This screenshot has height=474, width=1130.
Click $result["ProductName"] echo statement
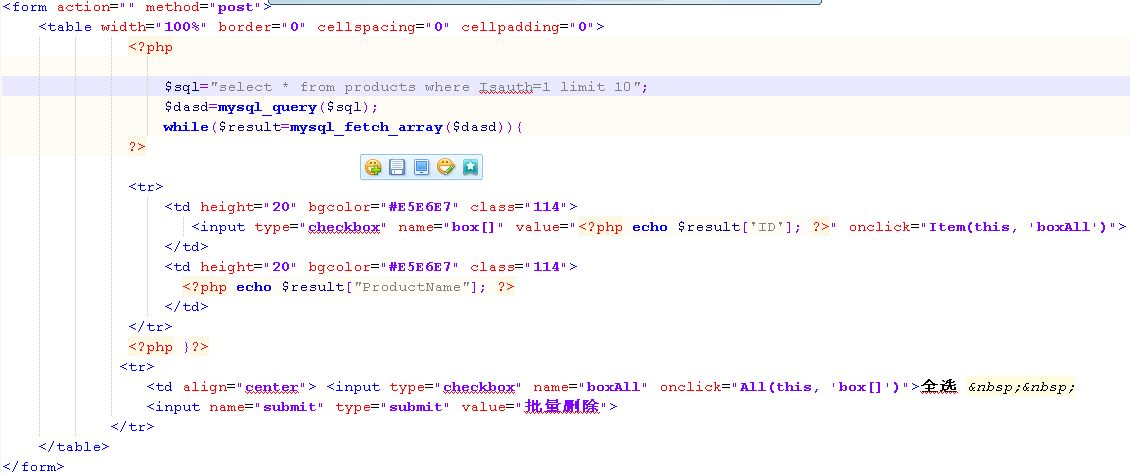348,287
